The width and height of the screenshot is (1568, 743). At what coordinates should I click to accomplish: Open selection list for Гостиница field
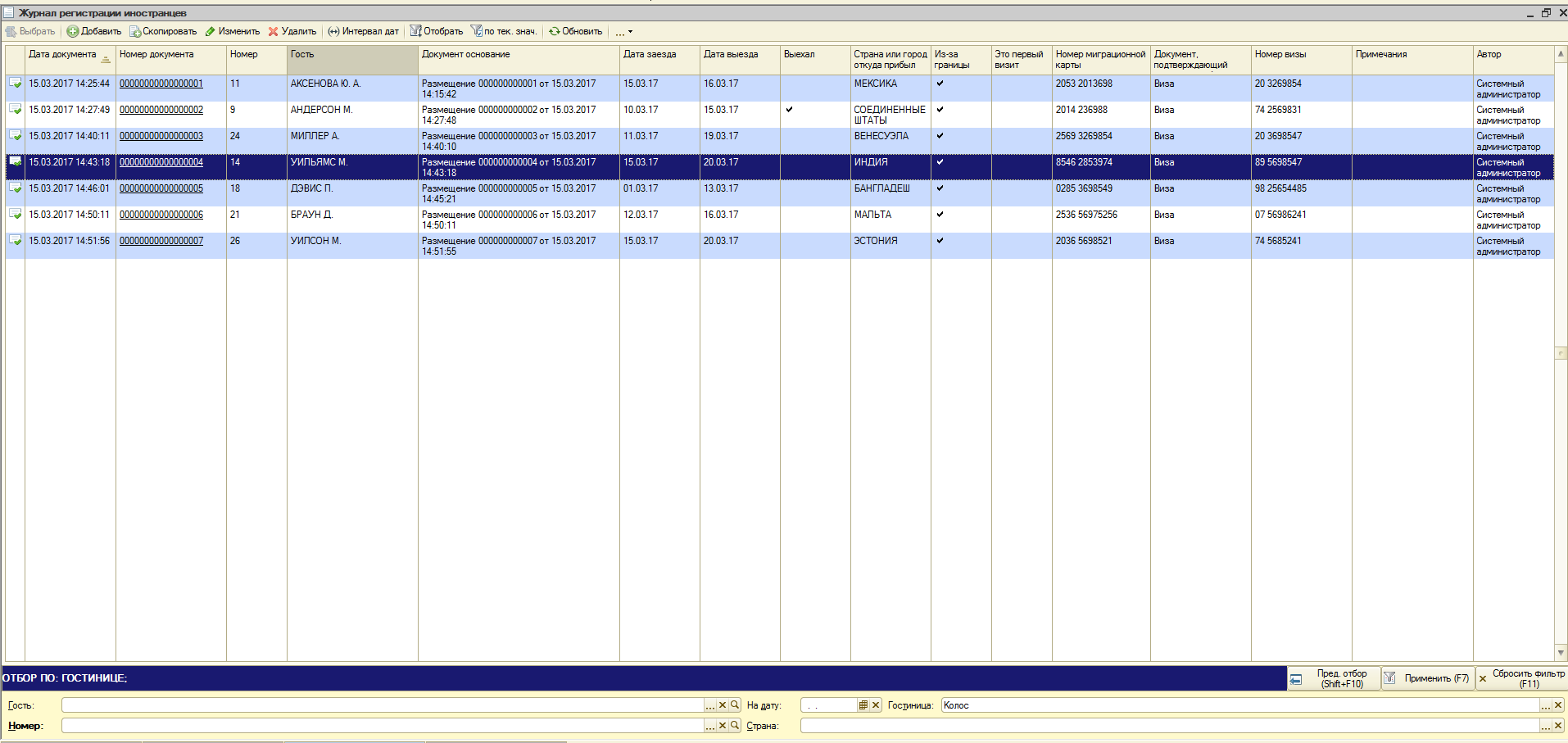(x=1546, y=704)
